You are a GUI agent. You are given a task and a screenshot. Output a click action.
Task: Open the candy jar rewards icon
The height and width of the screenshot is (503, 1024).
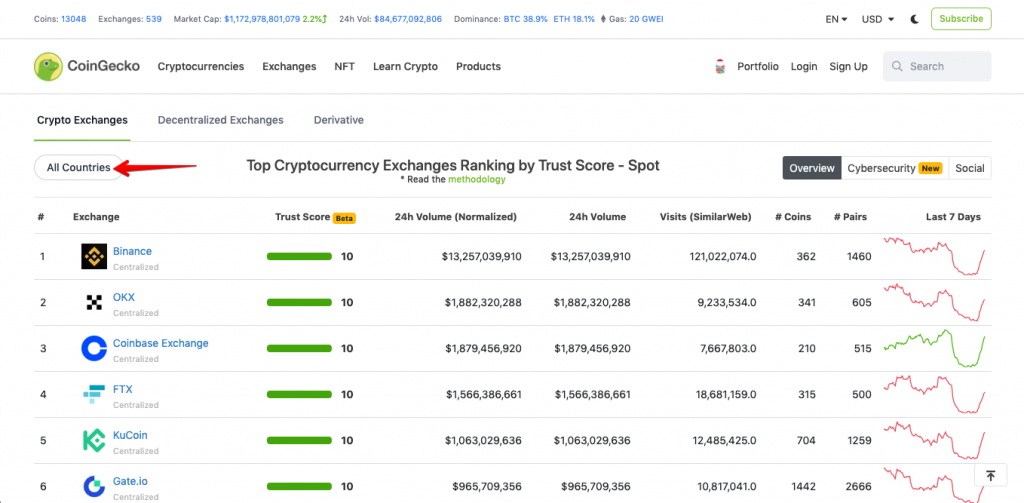[720, 67]
